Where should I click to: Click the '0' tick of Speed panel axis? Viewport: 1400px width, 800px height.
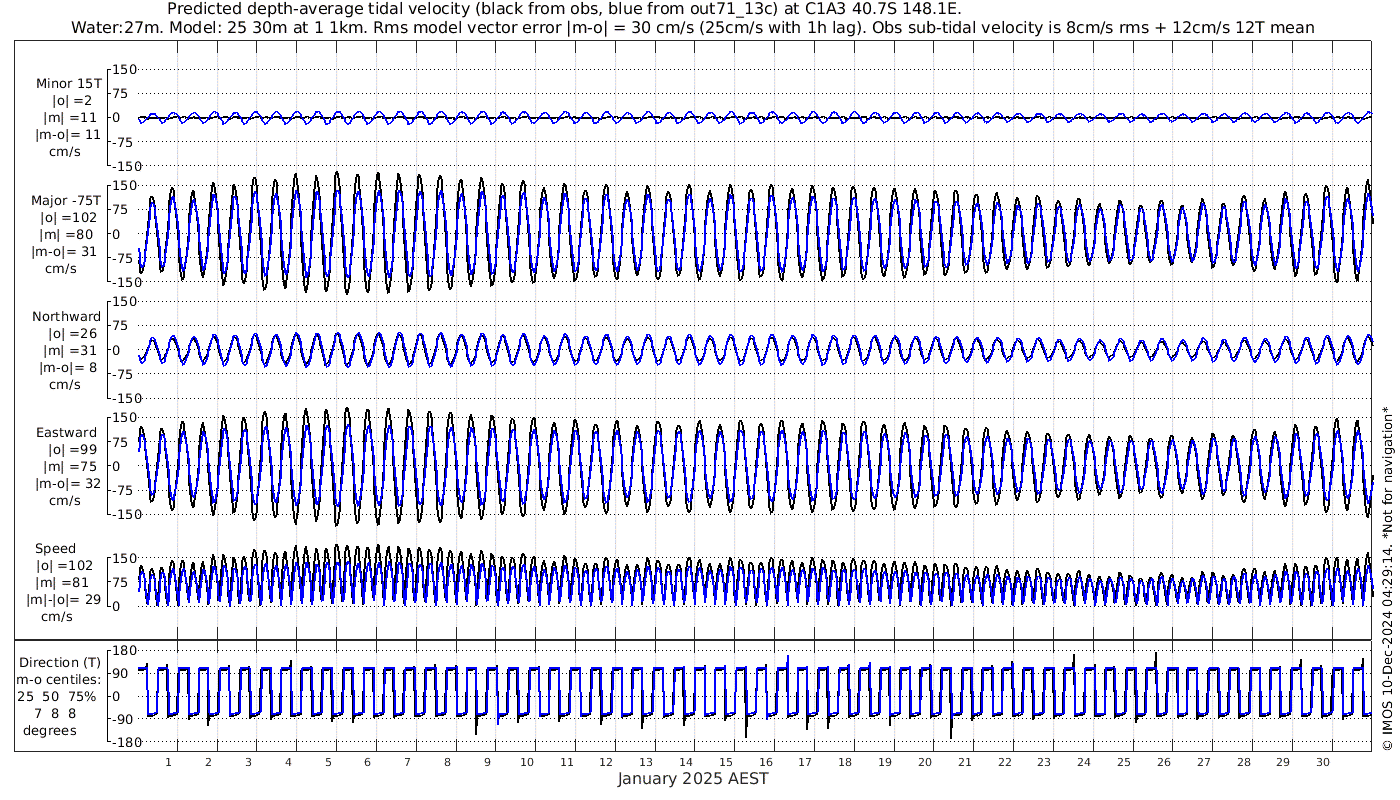click(117, 606)
